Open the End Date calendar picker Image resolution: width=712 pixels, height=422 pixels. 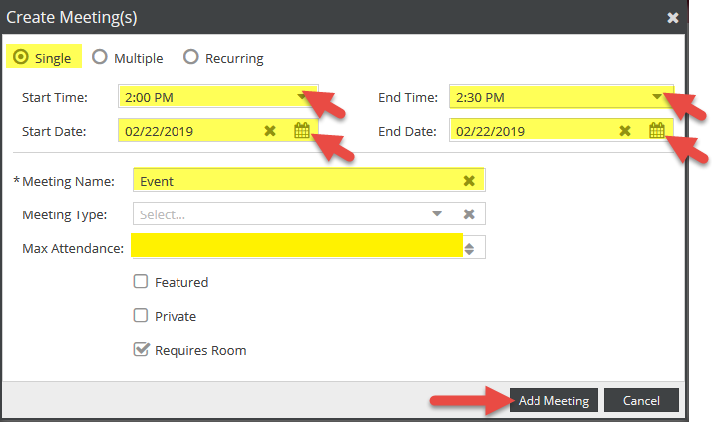pyautogui.click(x=657, y=131)
